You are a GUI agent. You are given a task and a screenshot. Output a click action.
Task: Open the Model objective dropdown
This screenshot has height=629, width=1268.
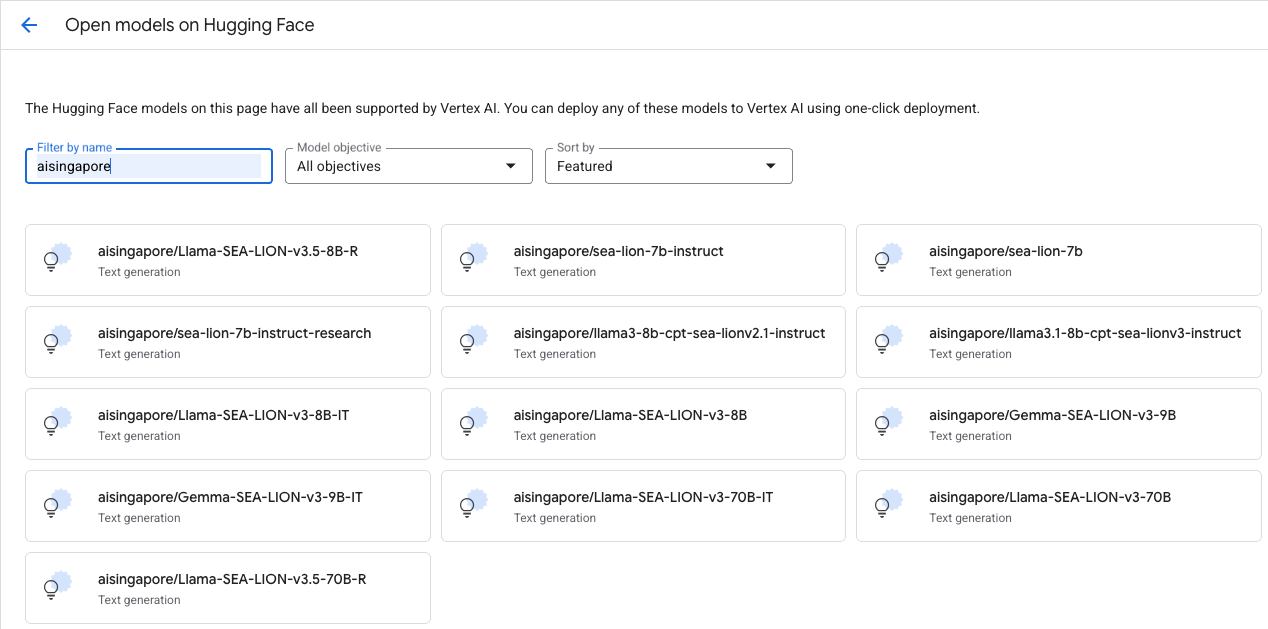pyautogui.click(x=408, y=166)
